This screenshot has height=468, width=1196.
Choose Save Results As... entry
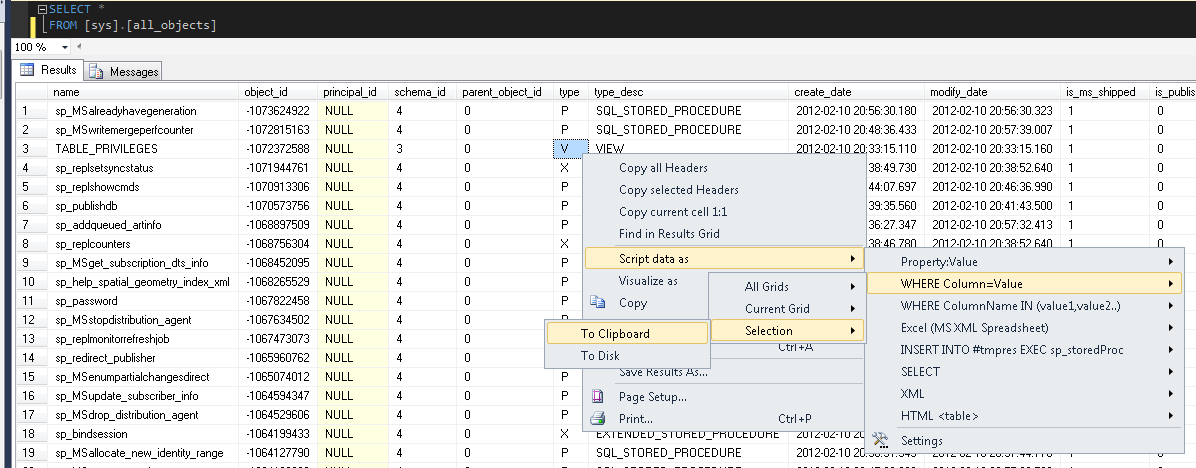[x=663, y=372]
